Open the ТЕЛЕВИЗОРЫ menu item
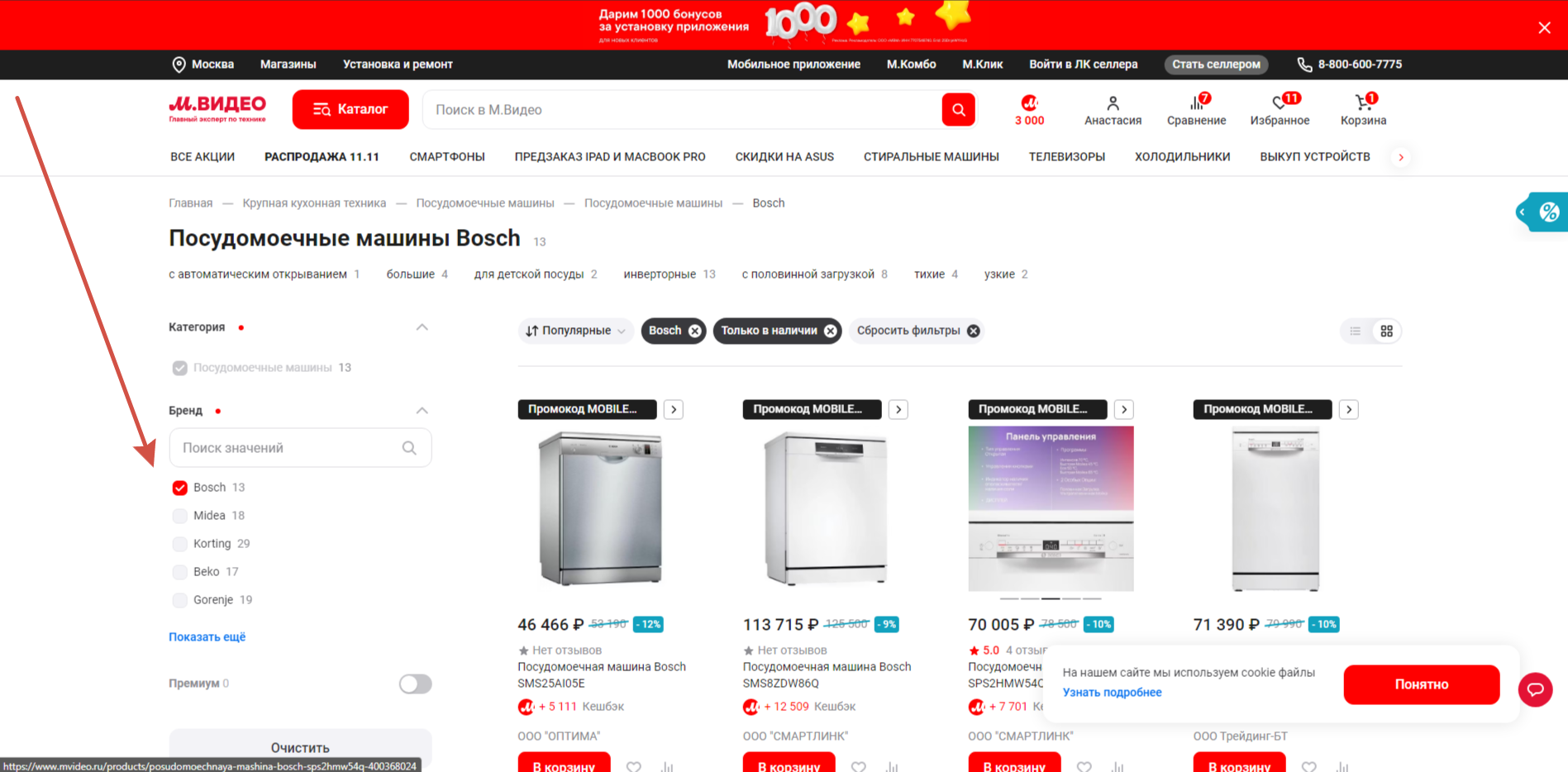The image size is (1568, 772). tap(1066, 156)
